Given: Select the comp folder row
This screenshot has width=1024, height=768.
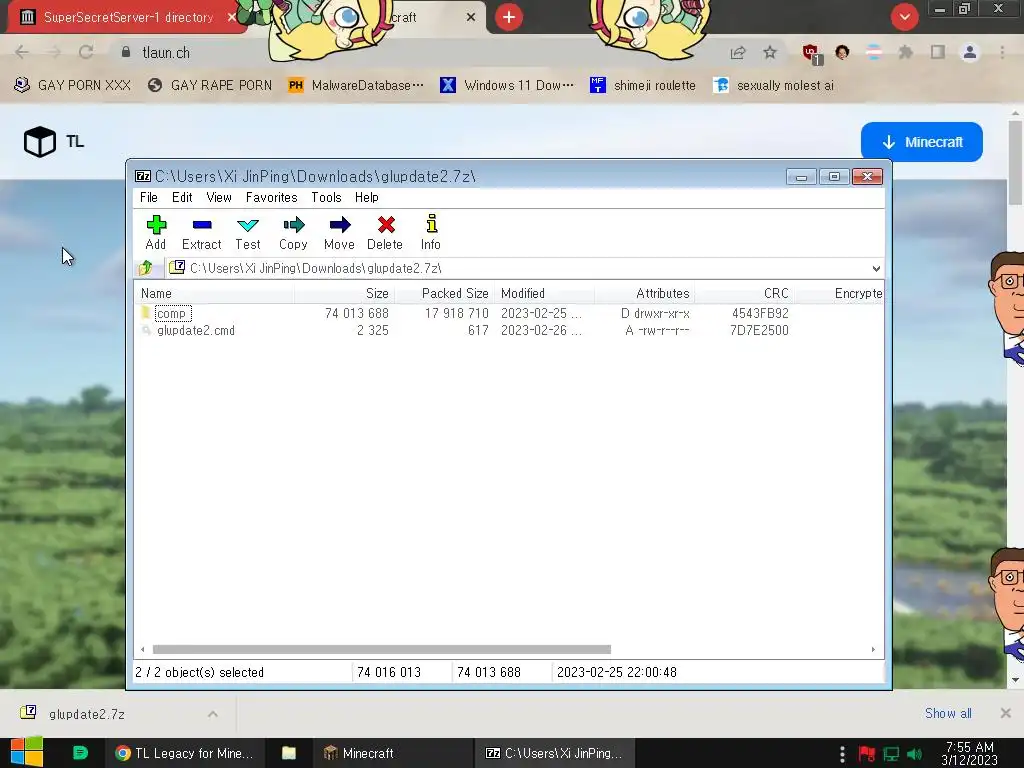Looking at the screenshot, I should click(x=509, y=313).
